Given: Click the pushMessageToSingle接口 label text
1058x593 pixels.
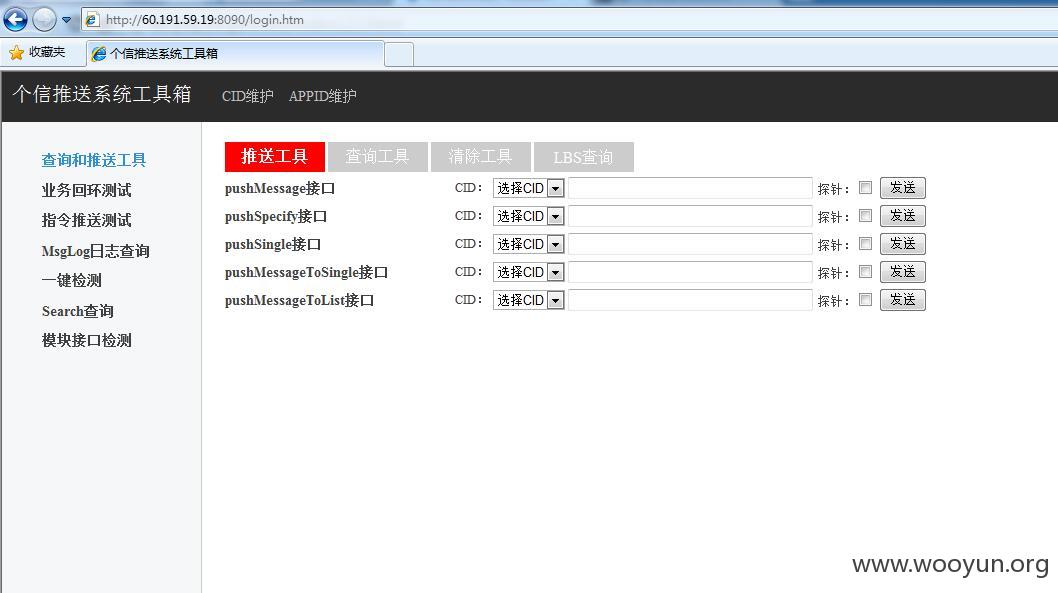Looking at the screenshot, I should (306, 273).
